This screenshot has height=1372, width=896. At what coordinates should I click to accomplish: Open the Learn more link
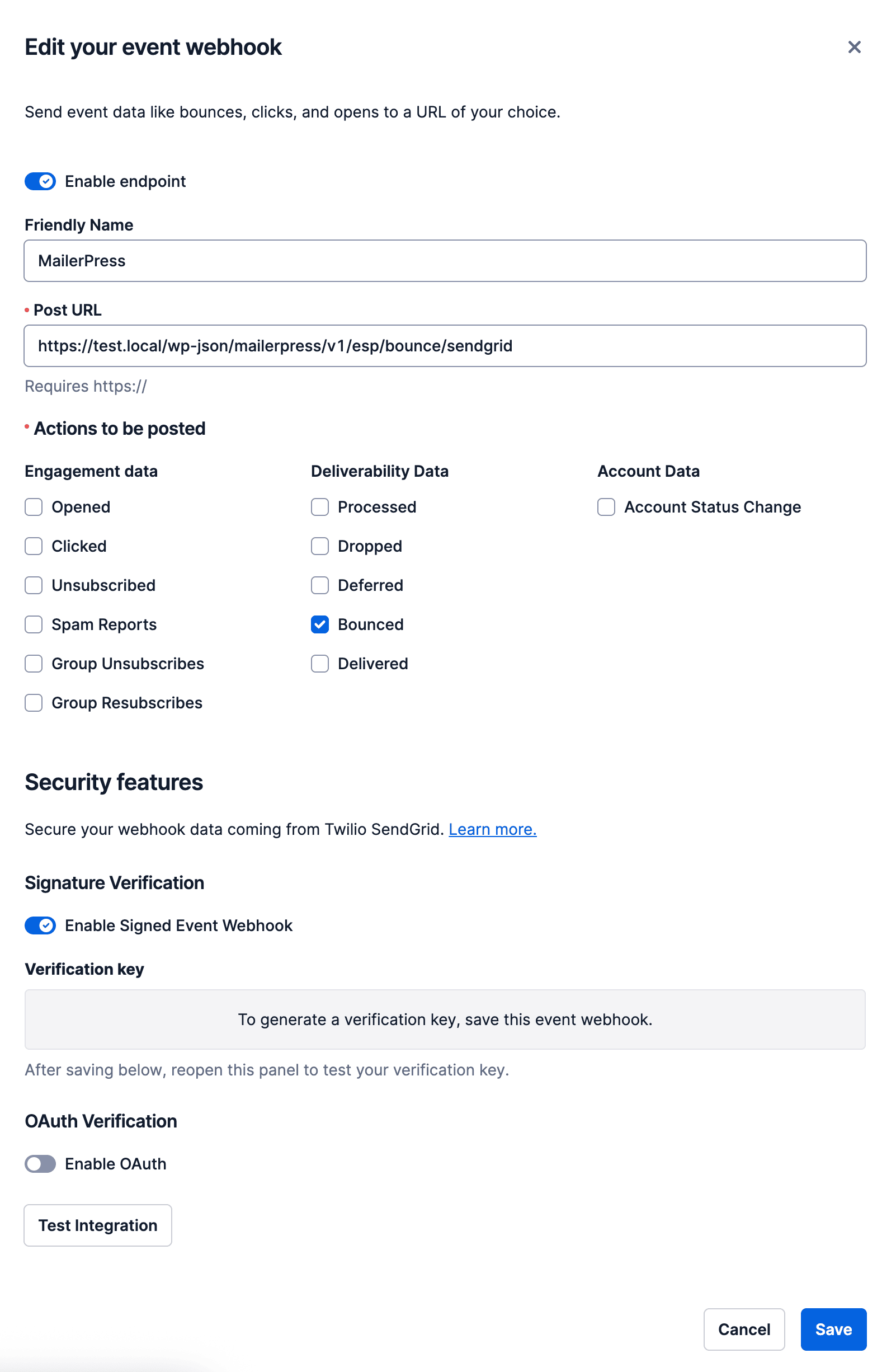coord(493,829)
